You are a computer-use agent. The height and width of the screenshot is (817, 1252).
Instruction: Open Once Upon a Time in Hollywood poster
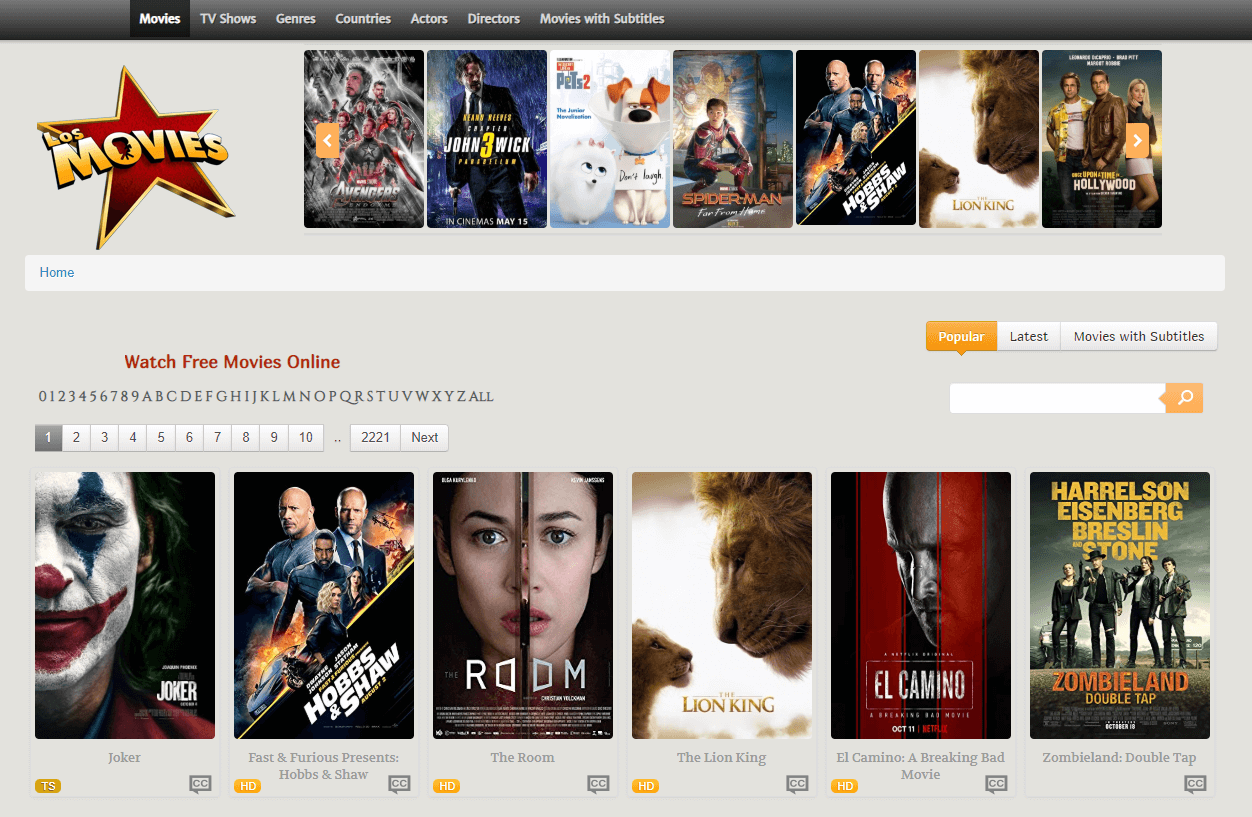tap(1102, 139)
